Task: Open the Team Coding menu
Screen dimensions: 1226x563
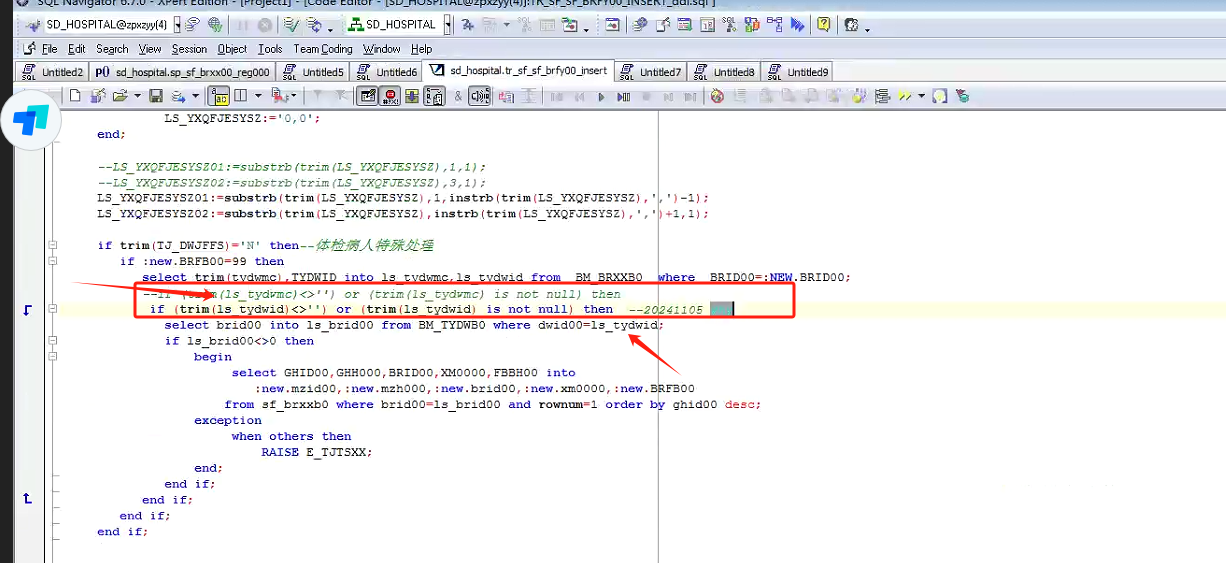Action: [x=323, y=48]
